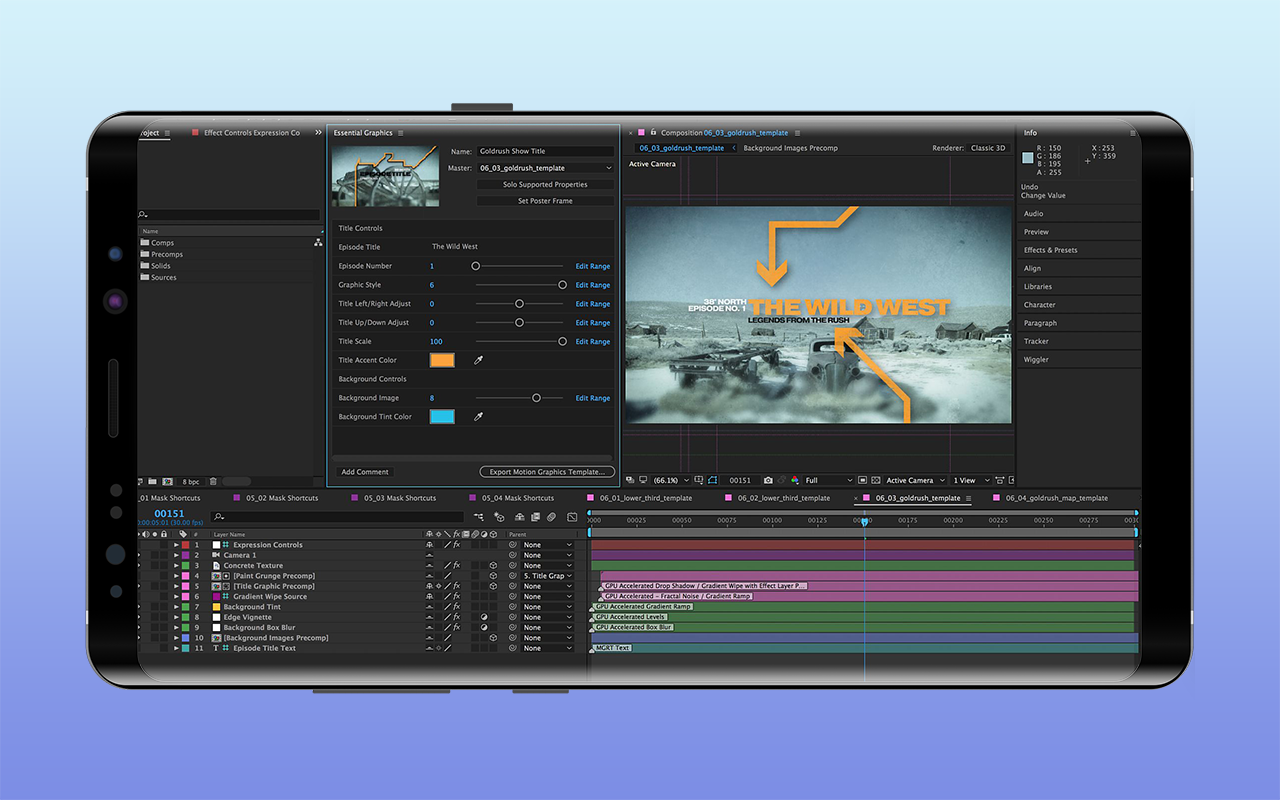Click Edit Range for Title Scale
This screenshot has width=1280, height=800.
point(593,342)
